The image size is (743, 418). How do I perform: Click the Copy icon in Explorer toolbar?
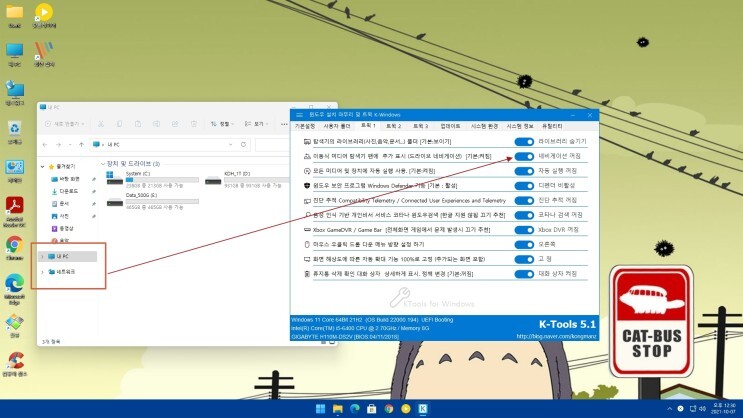coord(119,124)
